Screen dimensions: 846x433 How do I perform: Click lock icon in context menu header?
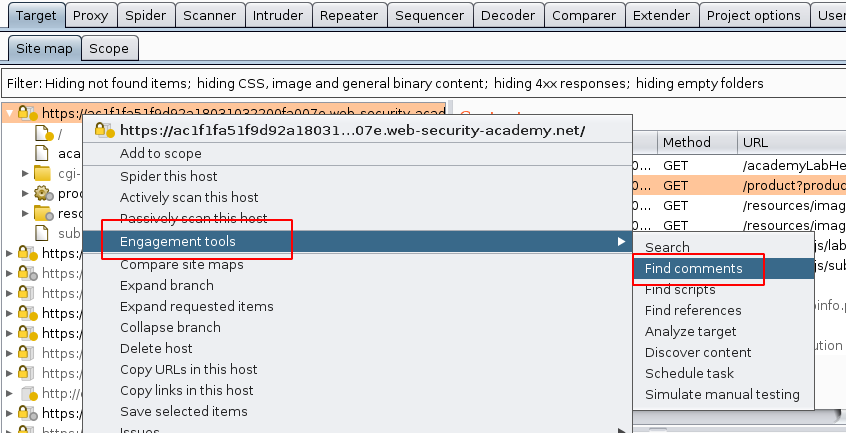[104, 130]
